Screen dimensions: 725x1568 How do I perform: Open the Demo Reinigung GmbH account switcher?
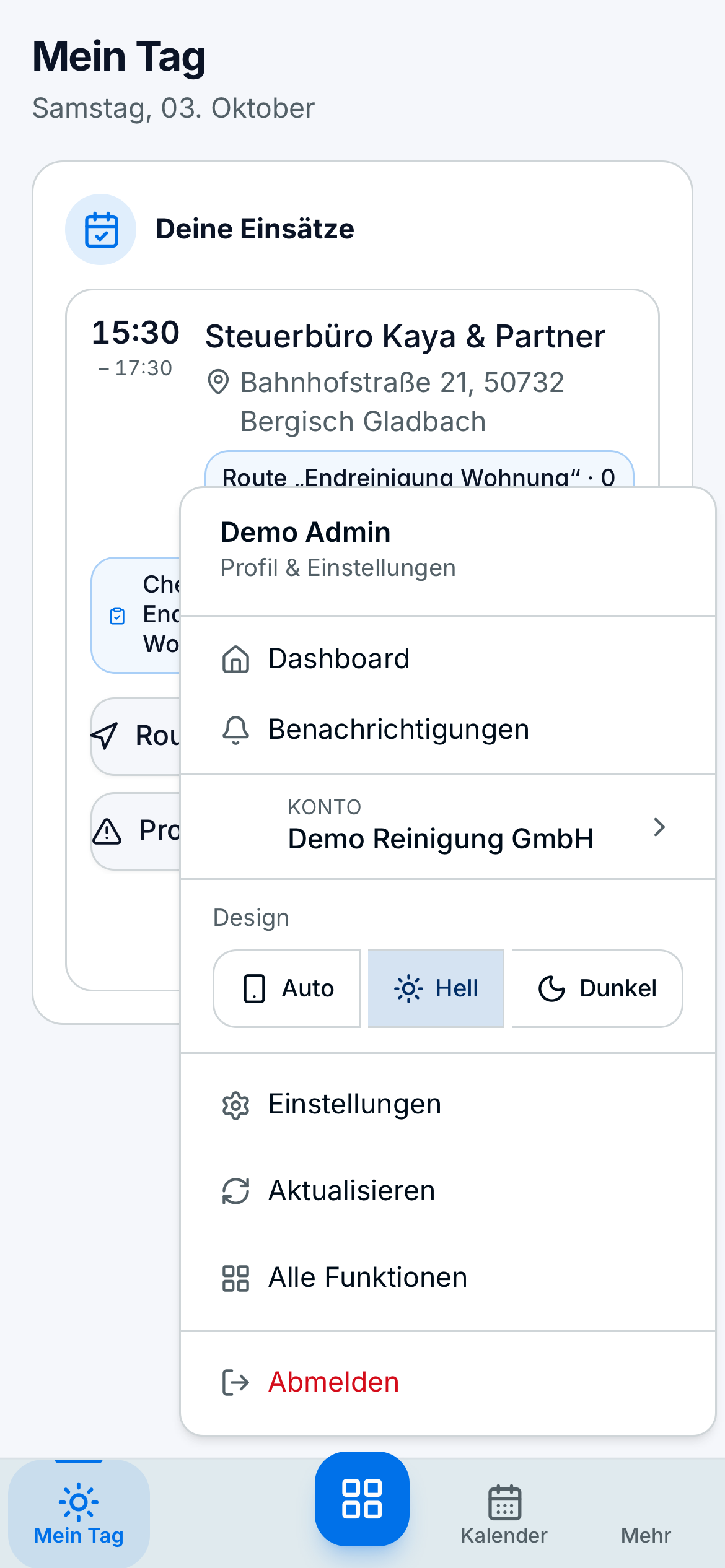[x=448, y=827]
